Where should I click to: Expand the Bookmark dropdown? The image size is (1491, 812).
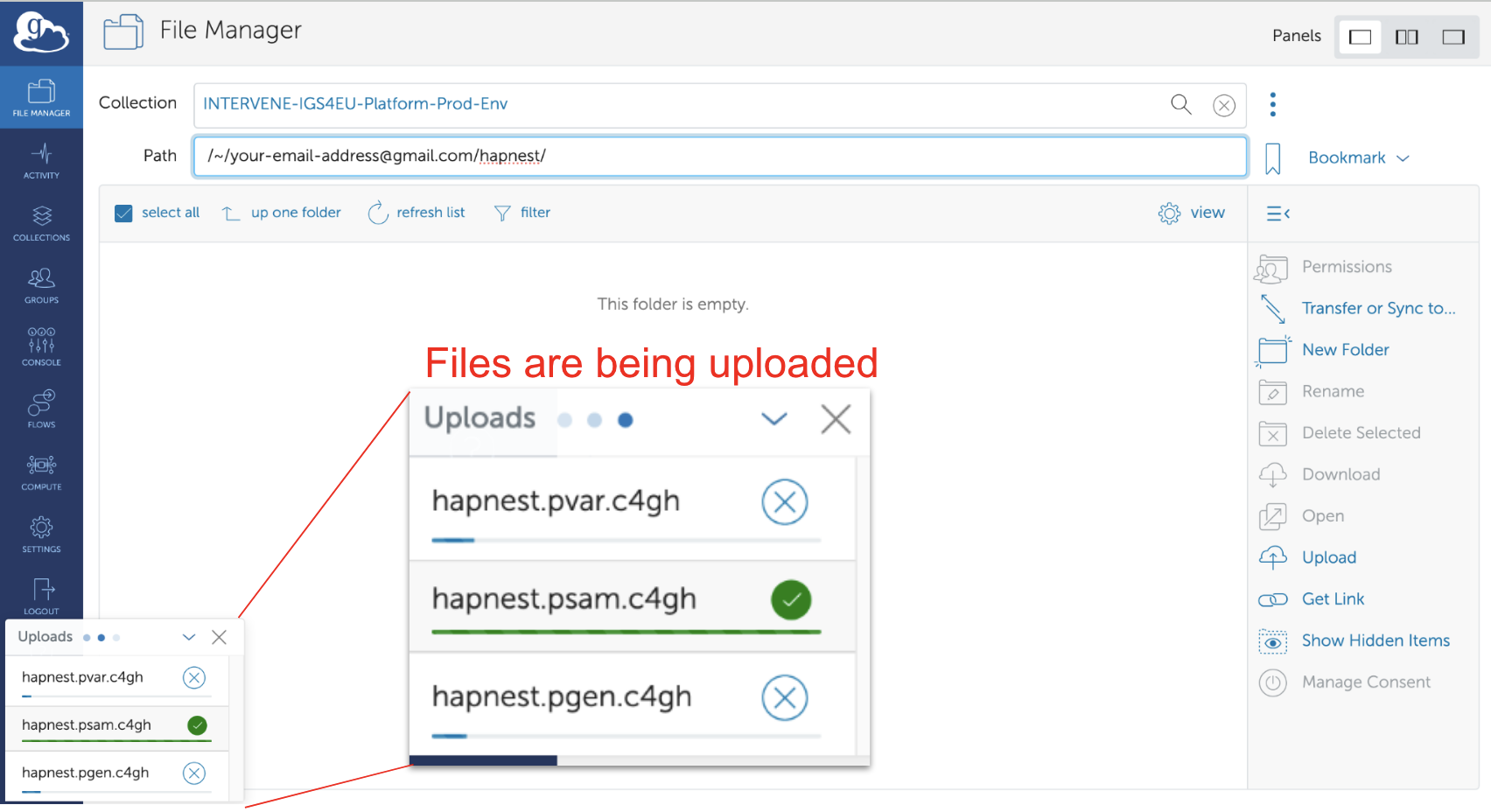pos(1358,158)
